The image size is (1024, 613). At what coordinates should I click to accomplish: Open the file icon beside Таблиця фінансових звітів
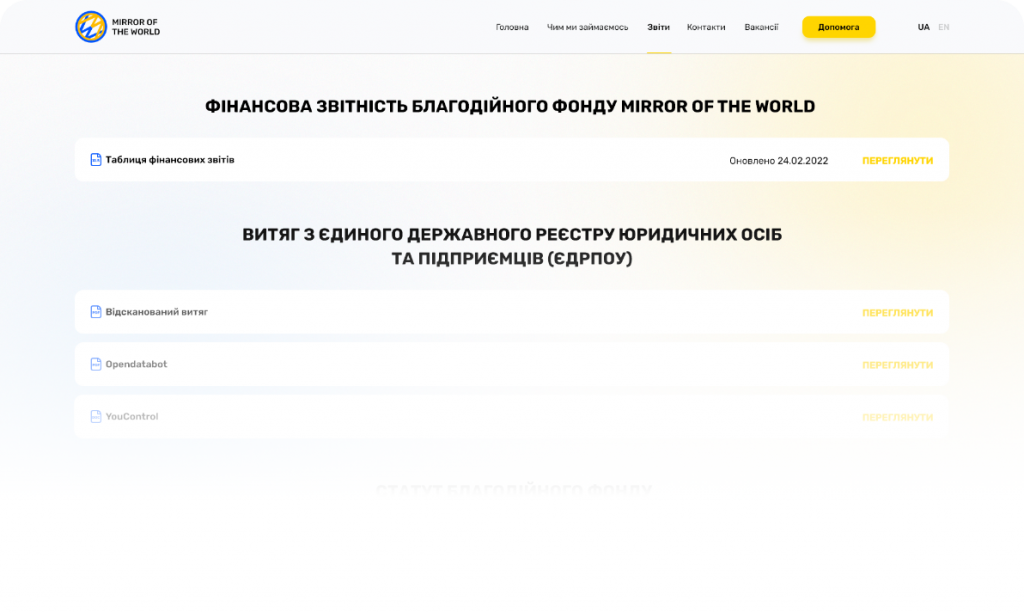click(96, 160)
